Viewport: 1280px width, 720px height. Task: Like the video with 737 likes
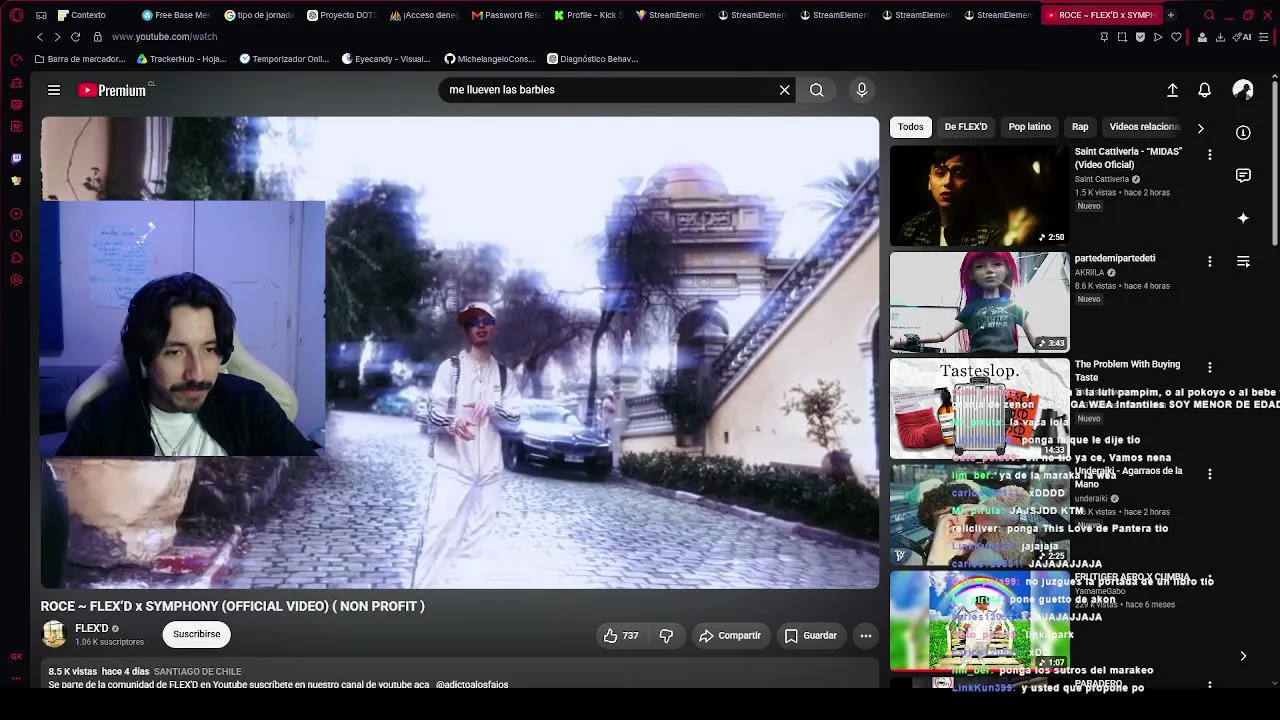[x=621, y=636]
